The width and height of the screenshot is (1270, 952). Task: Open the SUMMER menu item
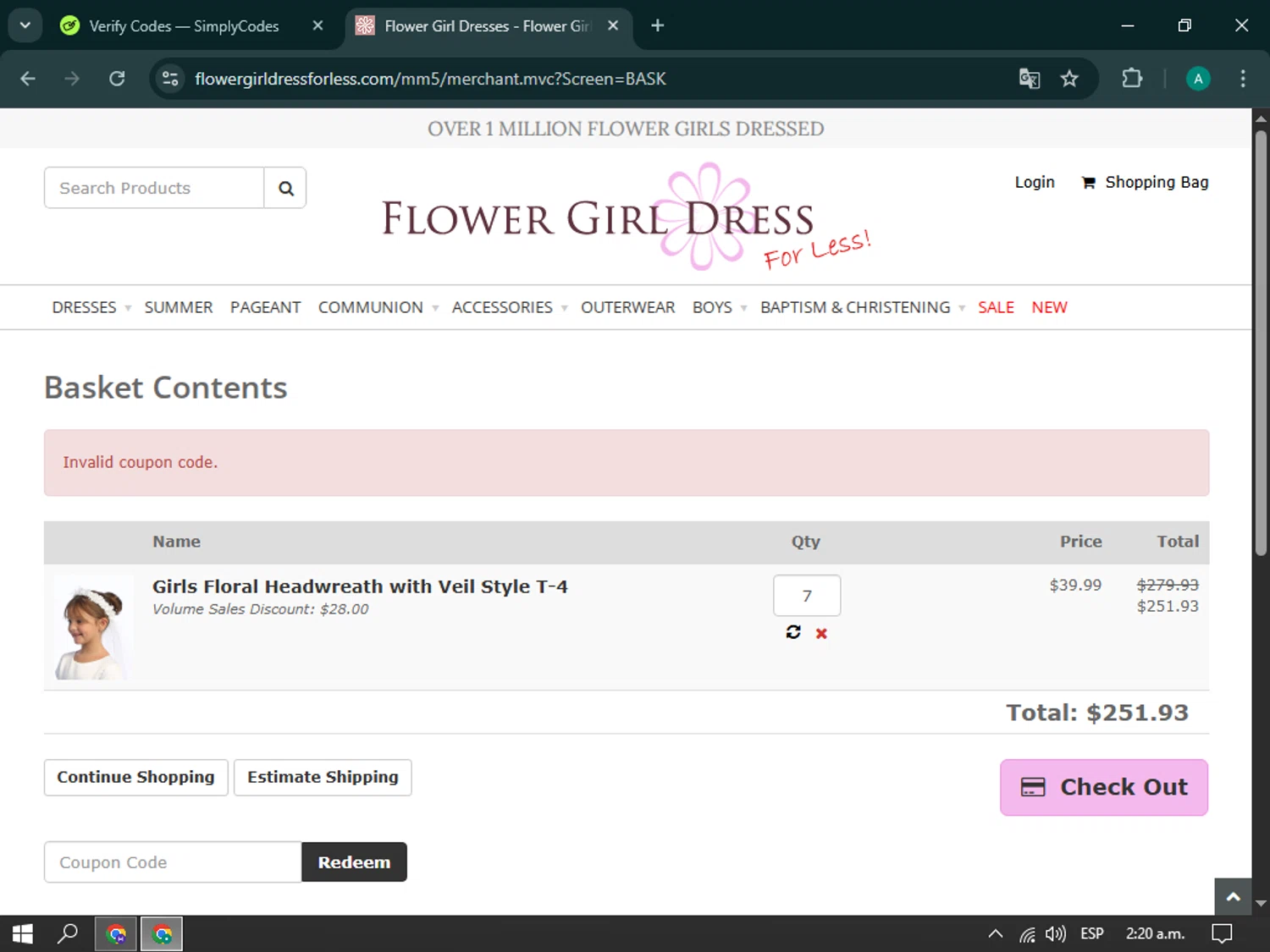179,307
